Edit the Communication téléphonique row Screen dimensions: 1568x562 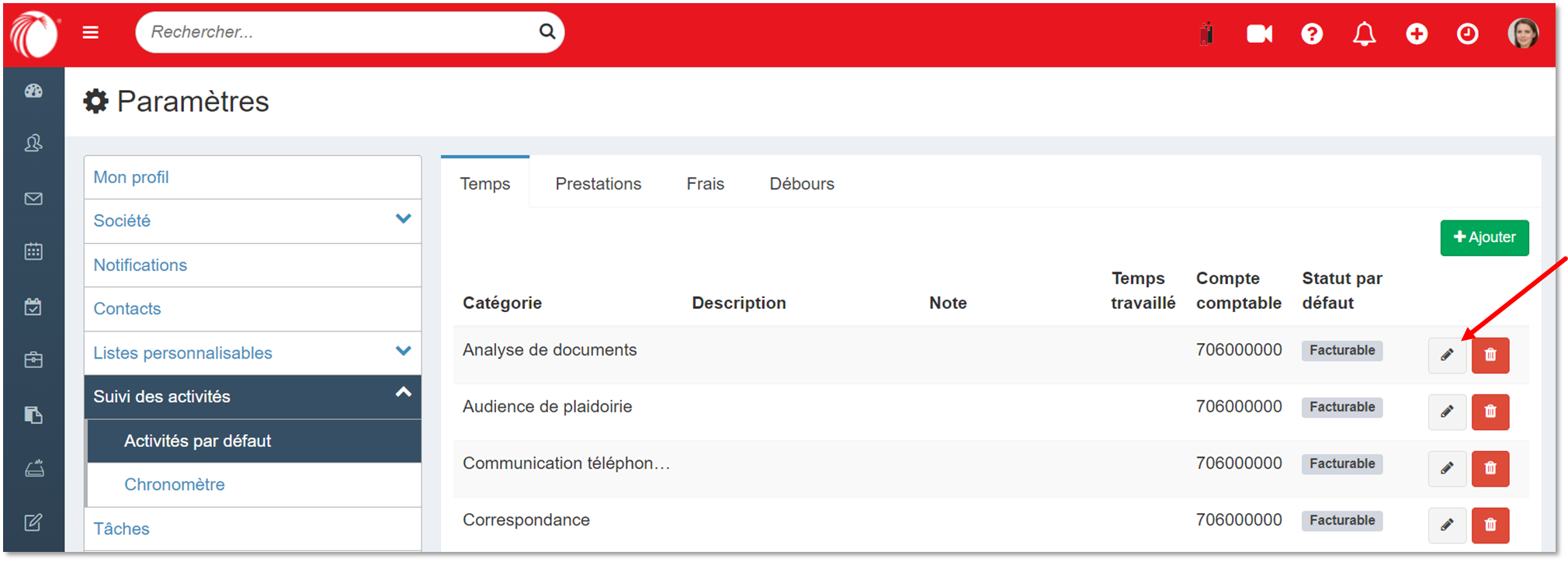tap(1447, 468)
